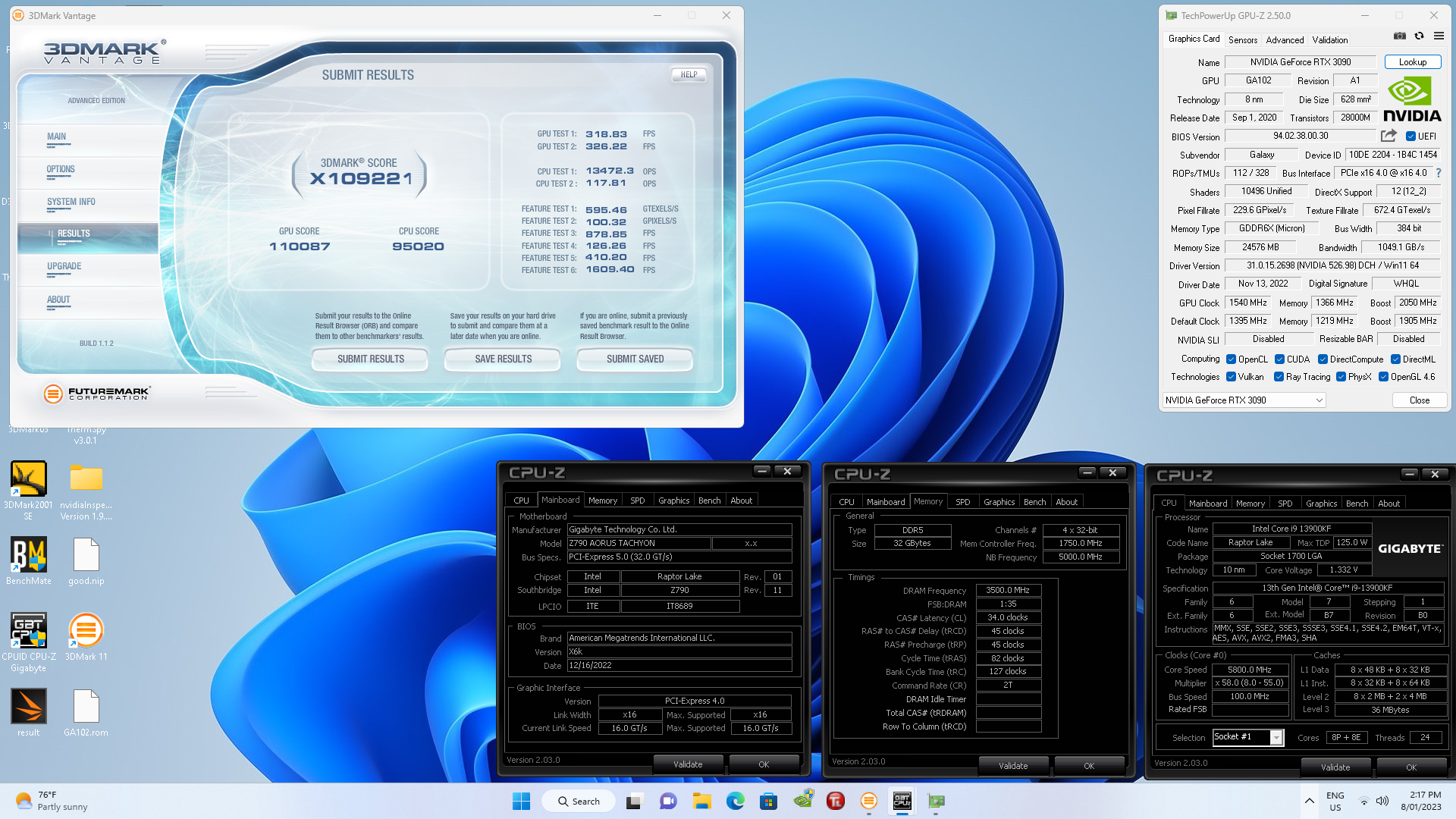The height and width of the screenshot is (819, 1456).
Task: Click the SUBMIT RESULTS button
Action: tap(370, 359)
